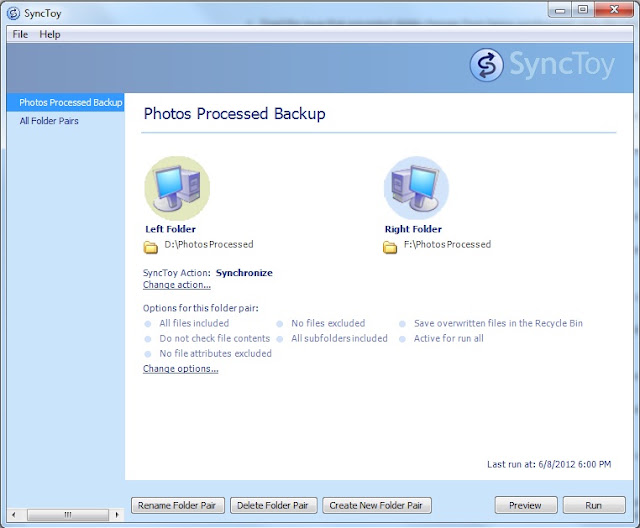Maximize the SyncToy window
Screen dimensions: 640x528
coord(583,10)
